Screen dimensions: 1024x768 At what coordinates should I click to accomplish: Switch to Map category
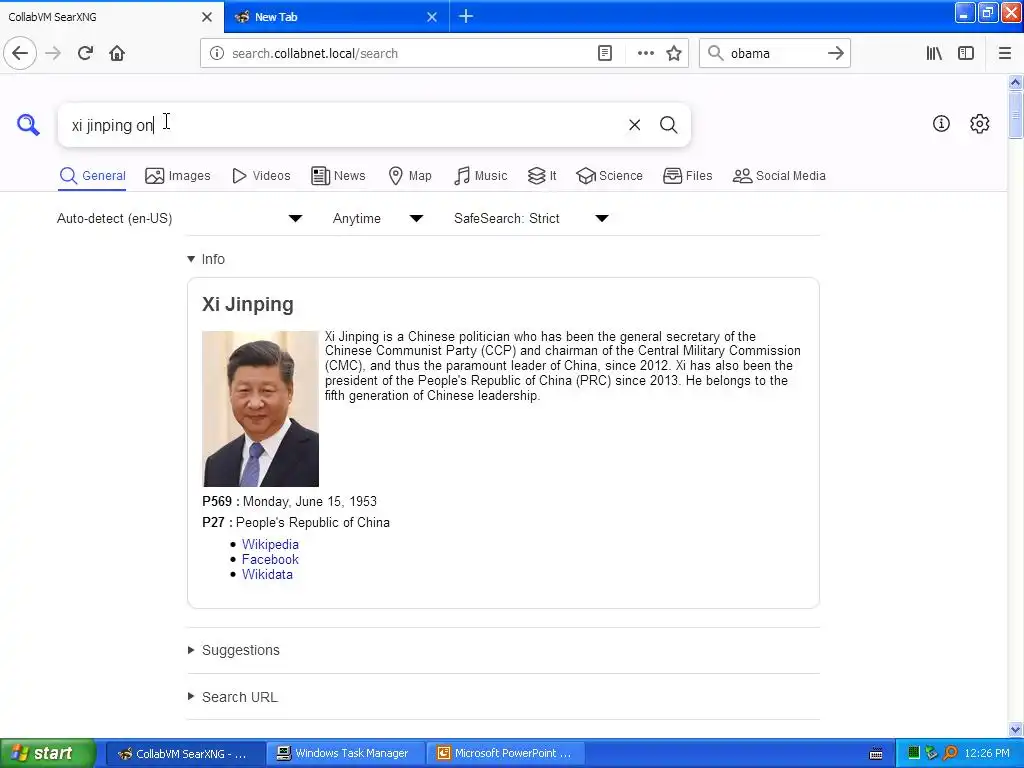(x=410, y=176)
